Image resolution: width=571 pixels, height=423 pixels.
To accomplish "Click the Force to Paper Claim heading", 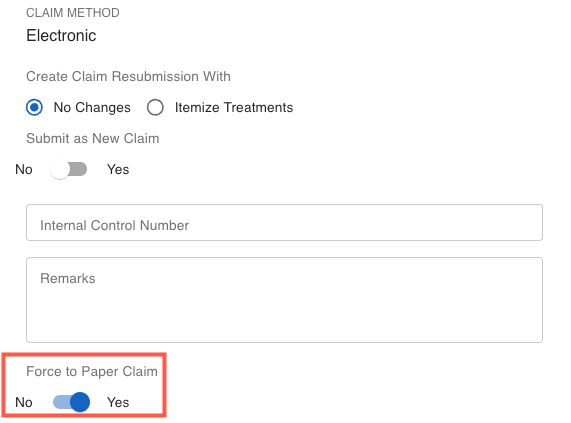I will tap(92, 372).
